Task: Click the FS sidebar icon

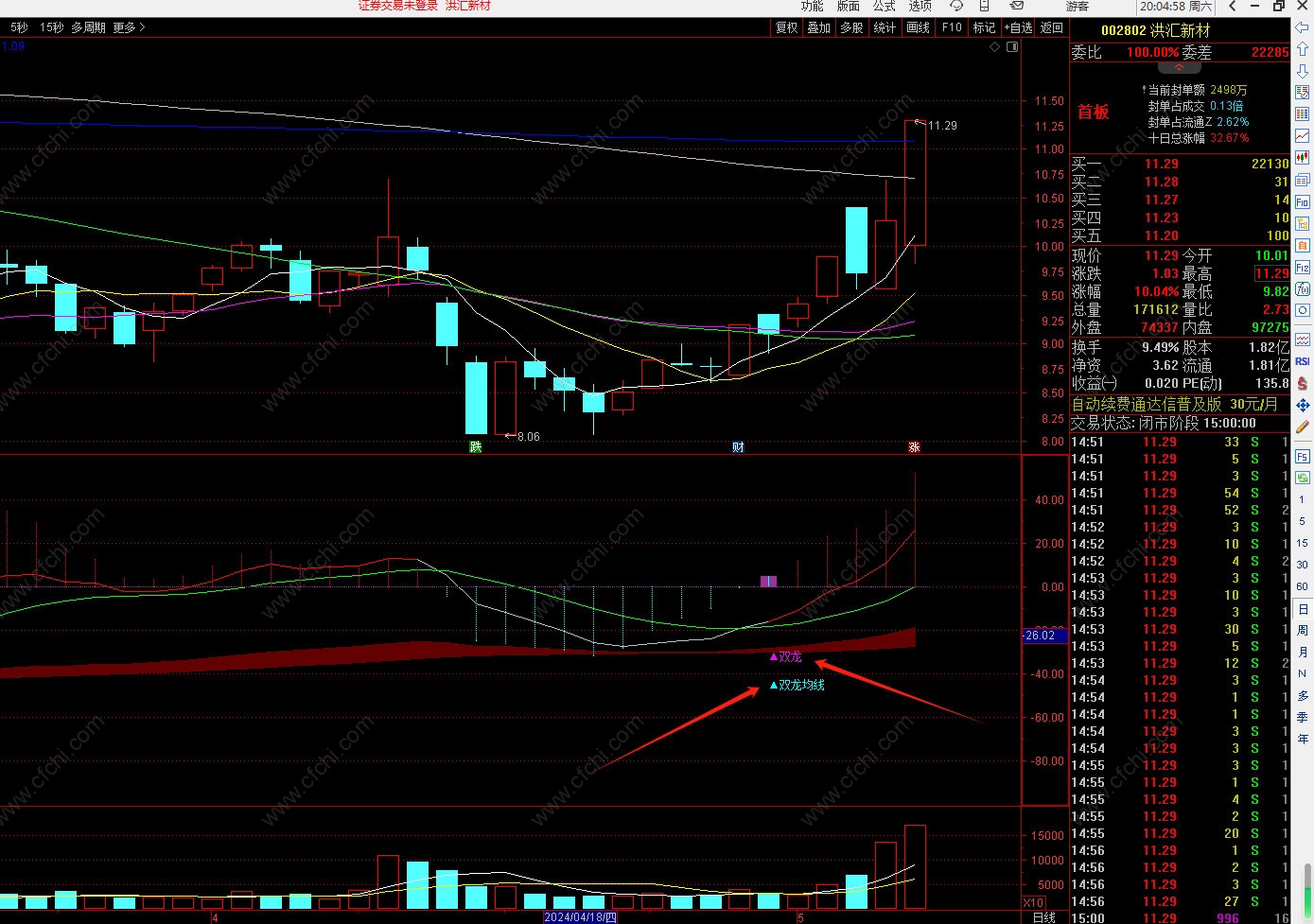Action: 1303,457
